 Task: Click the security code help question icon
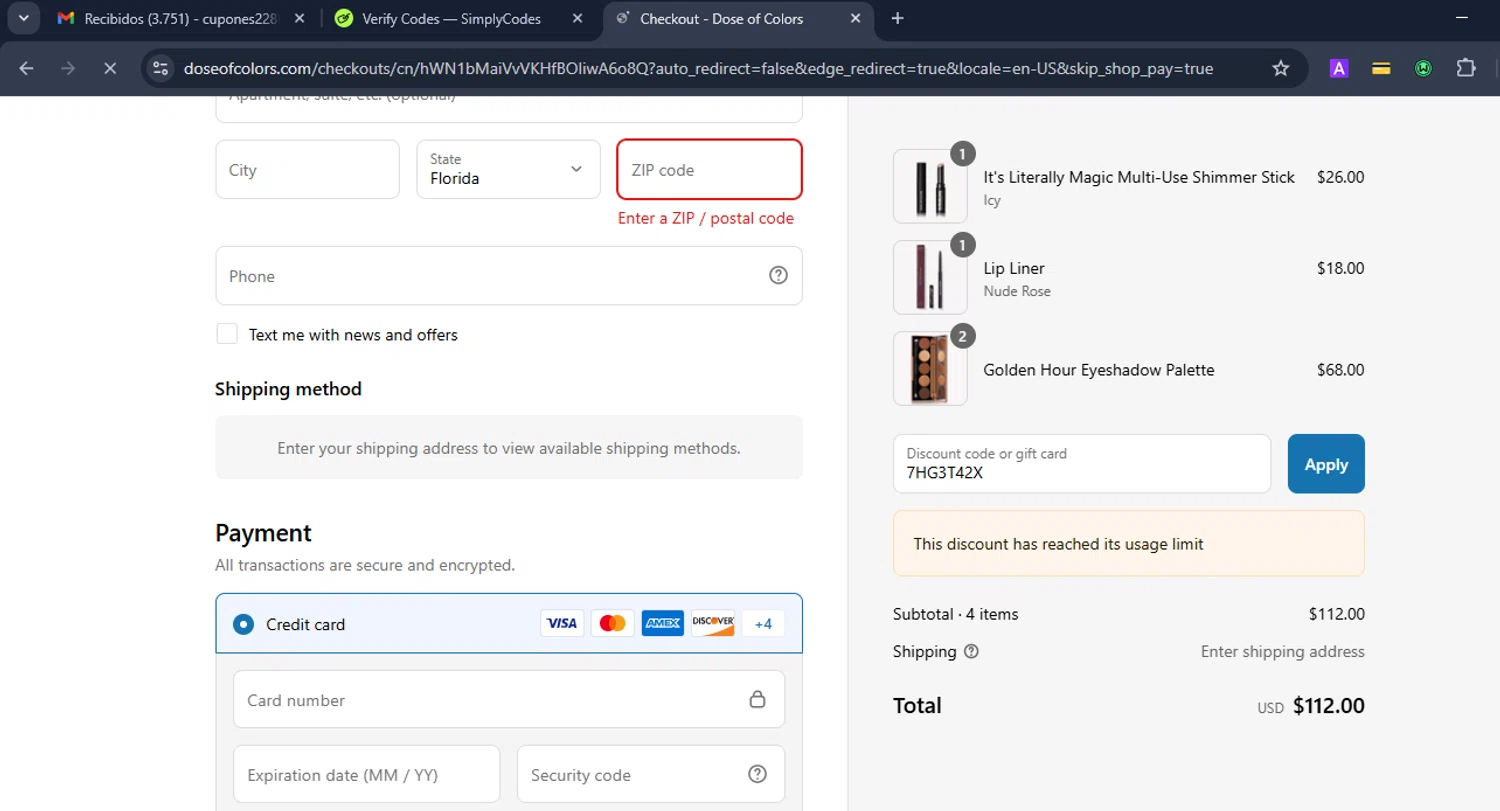coord(757,774)
